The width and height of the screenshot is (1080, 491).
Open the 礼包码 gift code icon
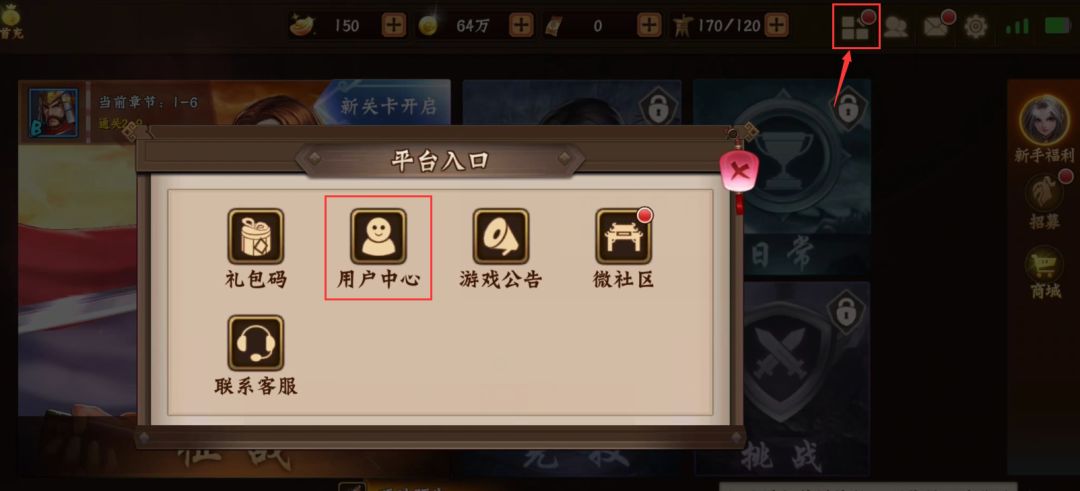pos(256,236)
